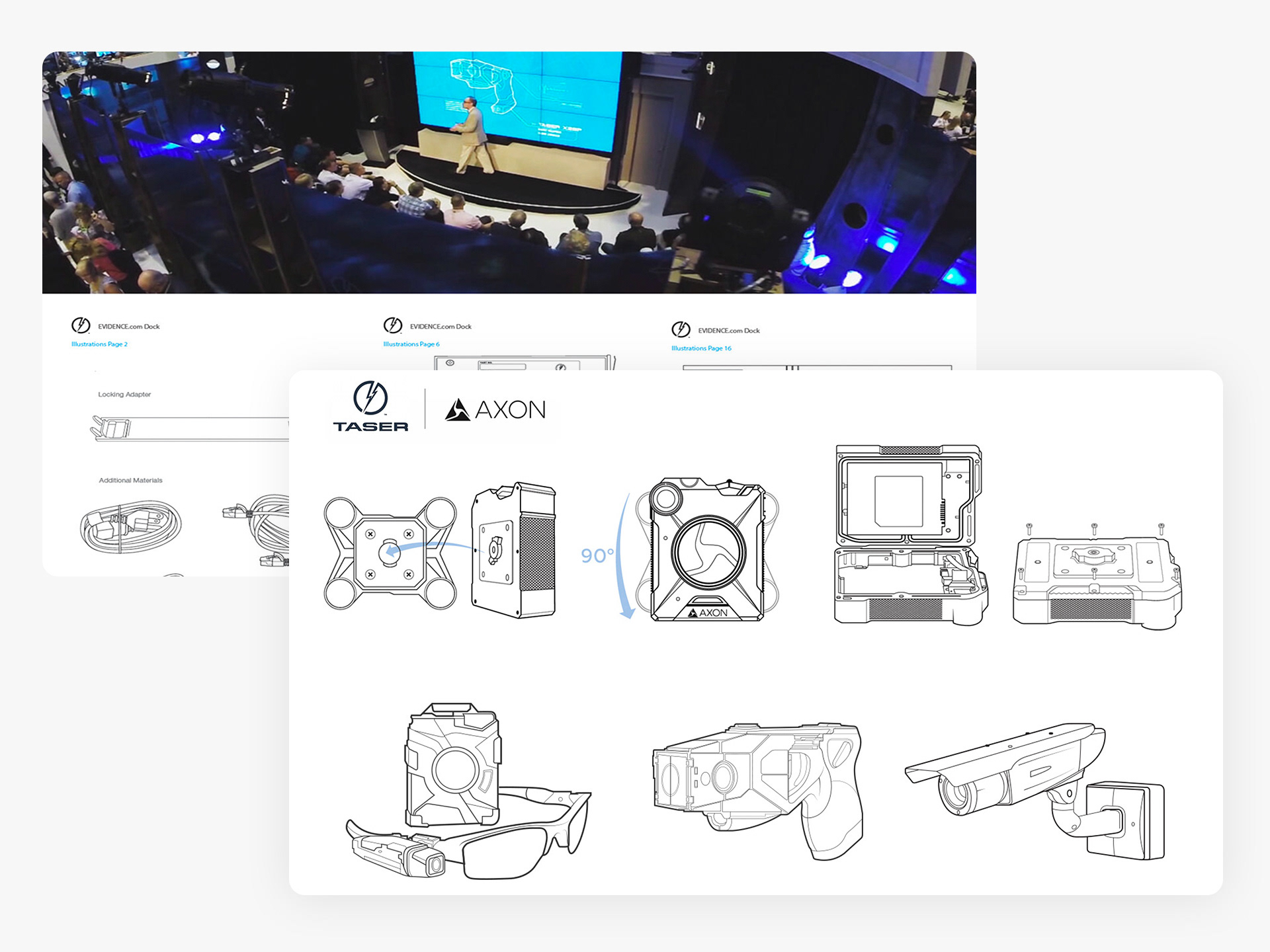Open the Illustrations Page 6 link

tap(411, 344)
